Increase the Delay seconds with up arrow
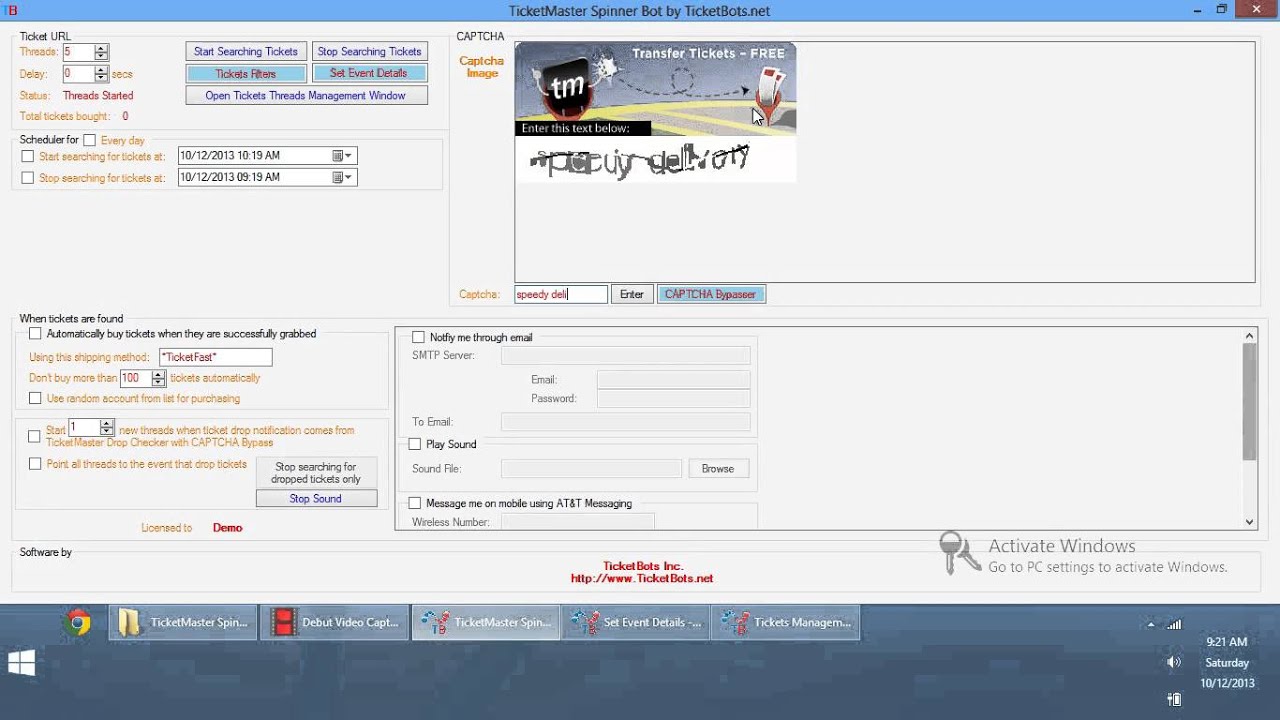The height and width of the screenshot is (720, 1280). pos(101,70)
